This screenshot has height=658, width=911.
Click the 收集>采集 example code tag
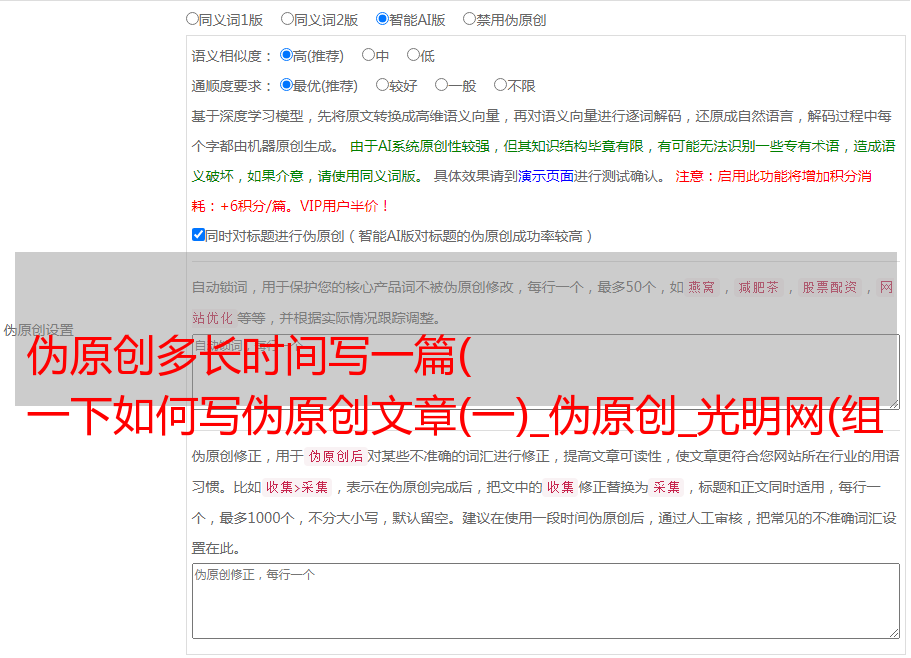297,488
